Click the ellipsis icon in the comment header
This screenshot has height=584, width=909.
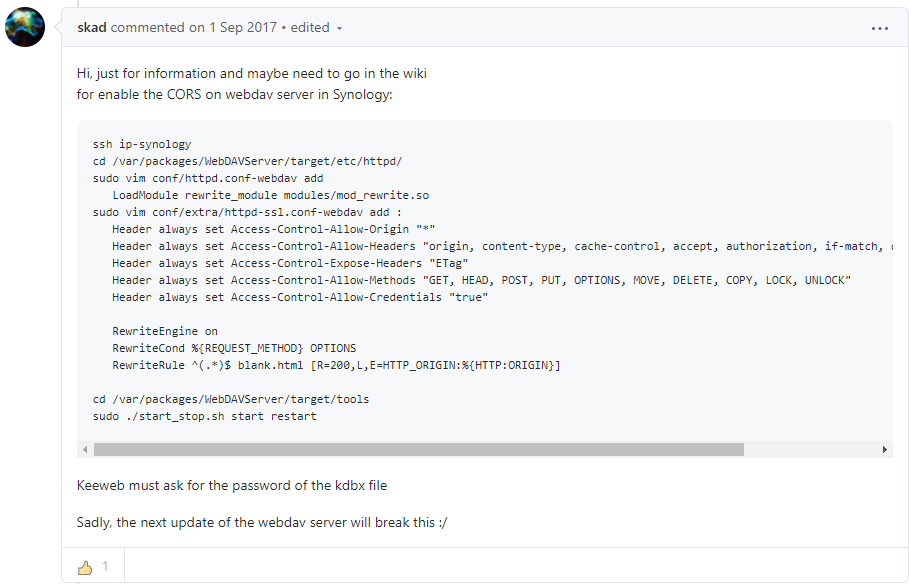click(x=879, y=28)
